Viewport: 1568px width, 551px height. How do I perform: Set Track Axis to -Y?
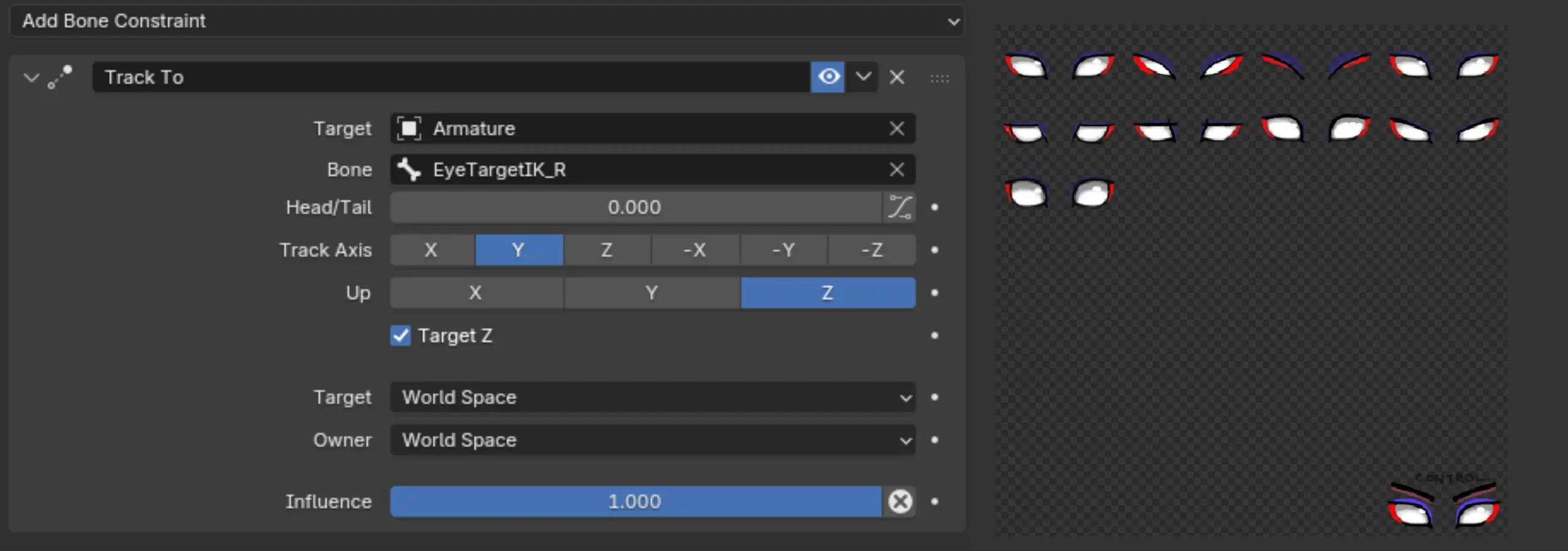pyautogui.click(x=783, y=250)
